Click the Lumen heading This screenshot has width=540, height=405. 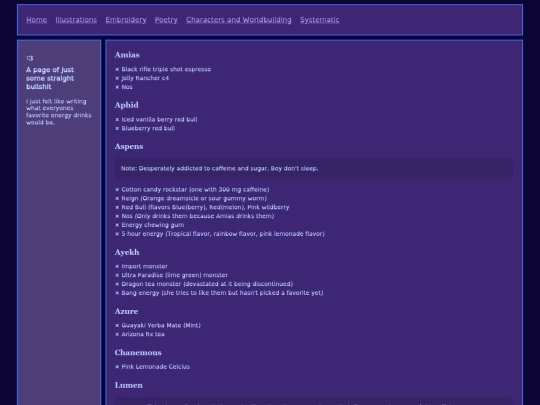[x=128, y=385]
